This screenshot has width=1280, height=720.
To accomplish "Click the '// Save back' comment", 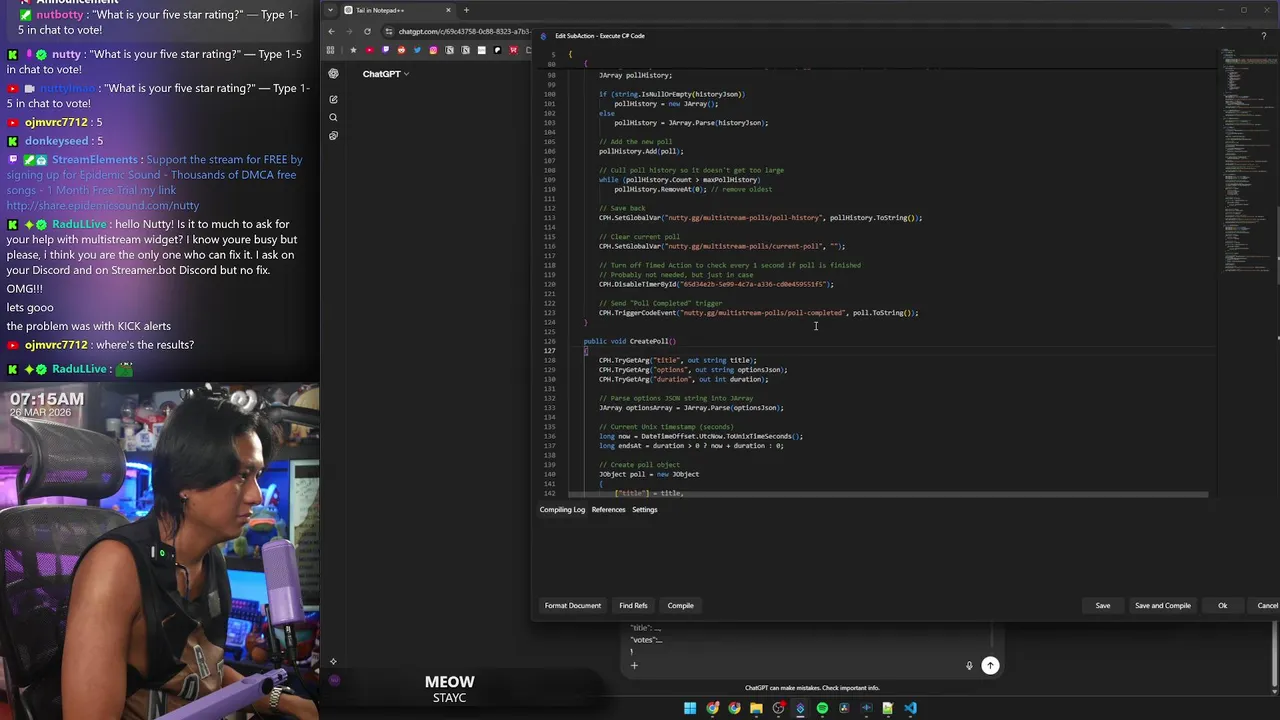I will tap(622, 208).
